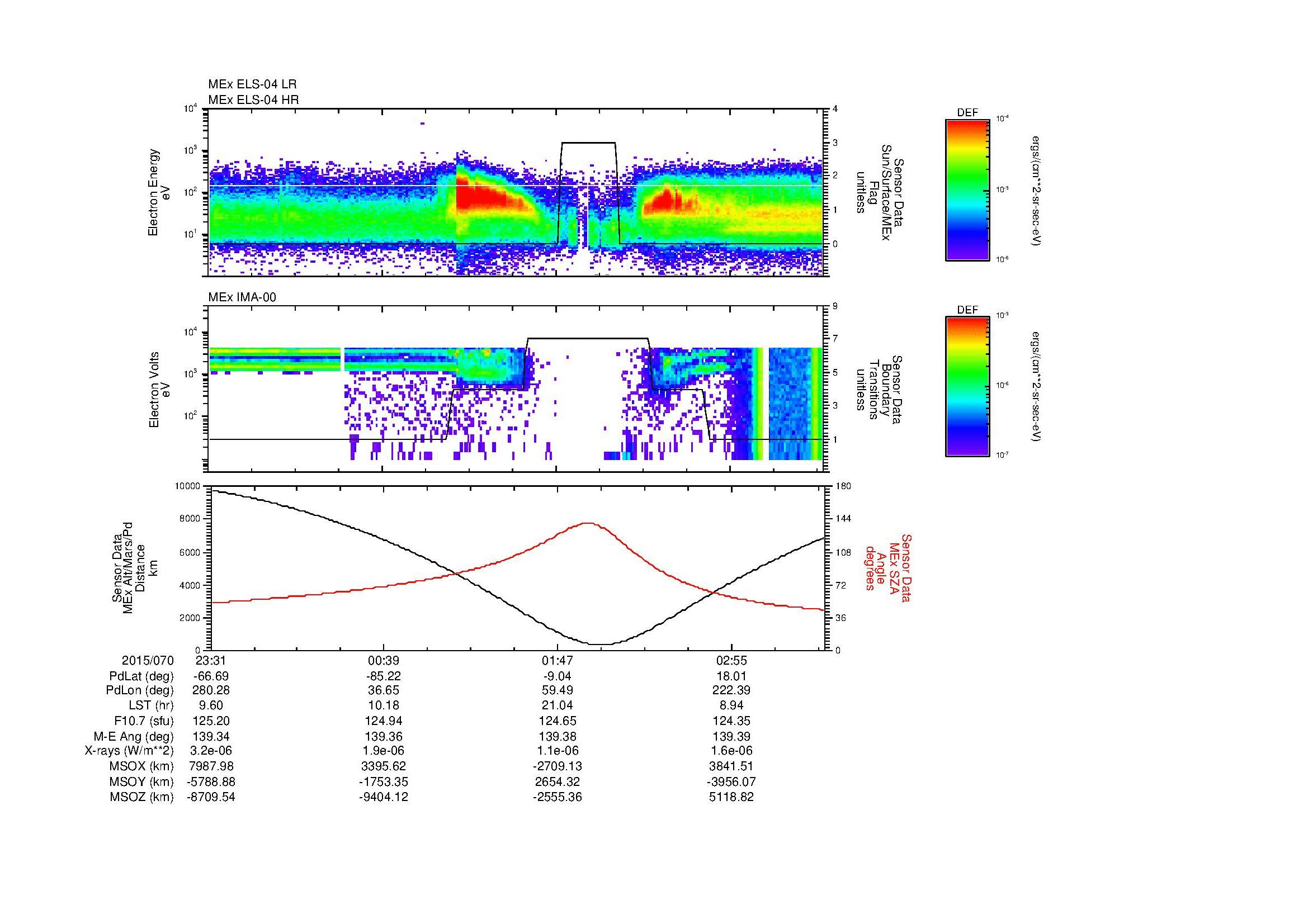Click PdLat value -9.04
This screenshot has width=1308, height=924.
coord(557,676)
